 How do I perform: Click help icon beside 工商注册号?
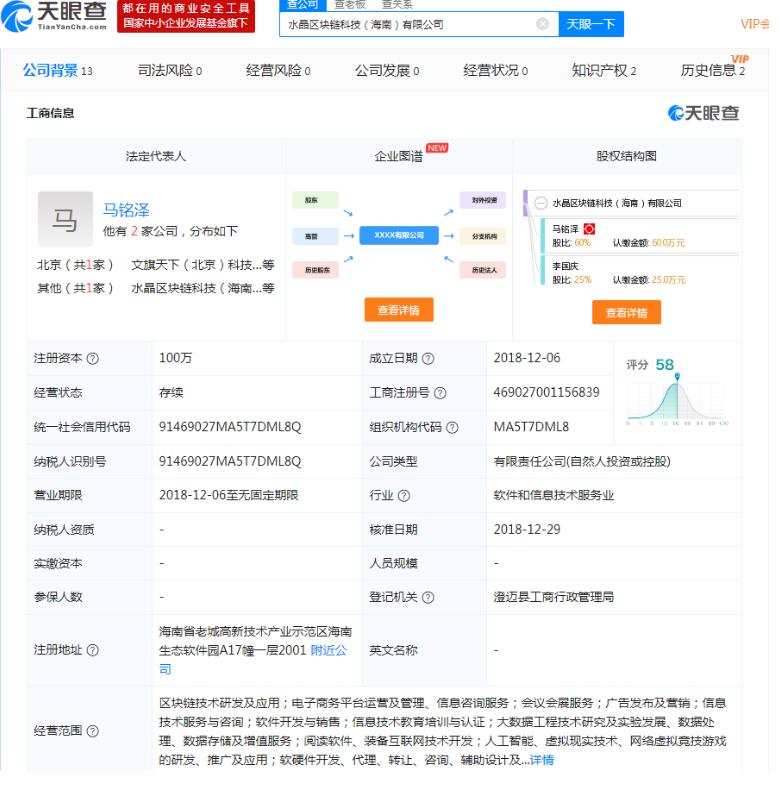point(440,393)
